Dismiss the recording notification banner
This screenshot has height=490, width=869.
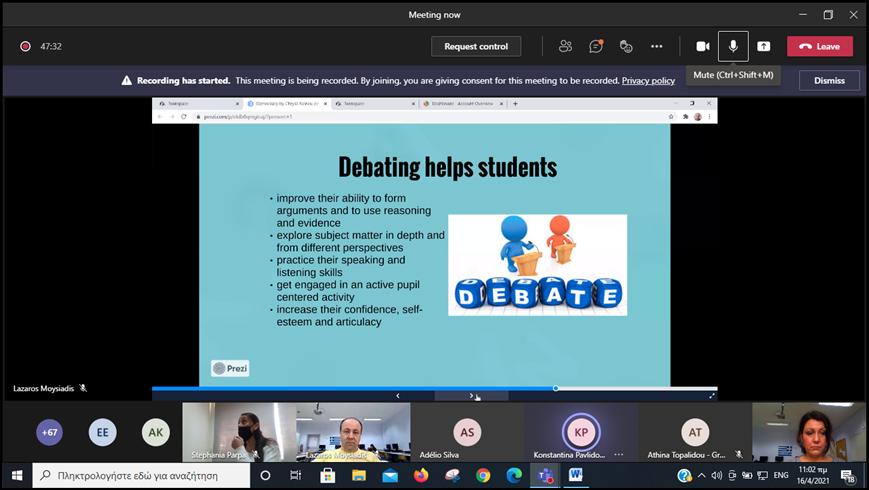829,81
